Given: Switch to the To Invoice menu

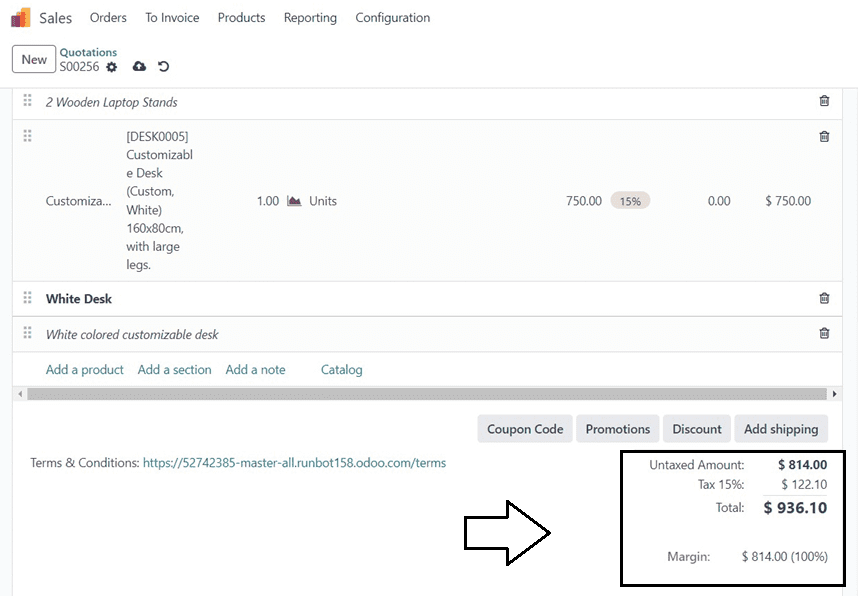Looking at the screenshot, I should pos(171,17).
